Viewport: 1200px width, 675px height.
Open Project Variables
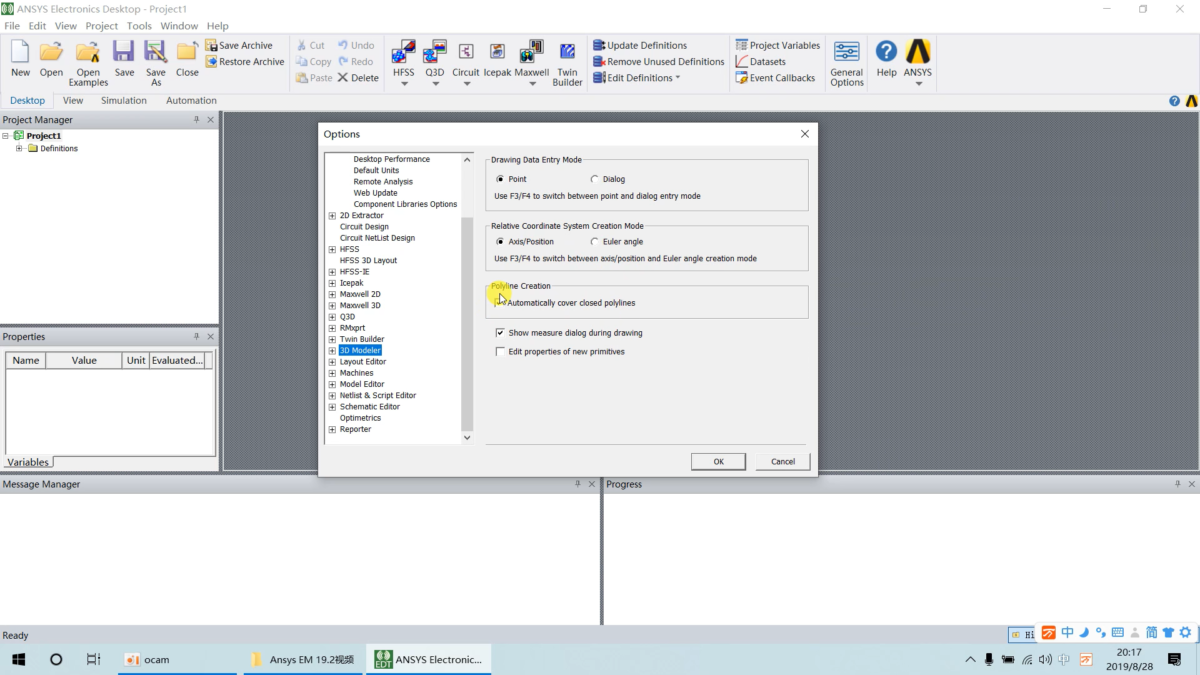pos(778,45)
